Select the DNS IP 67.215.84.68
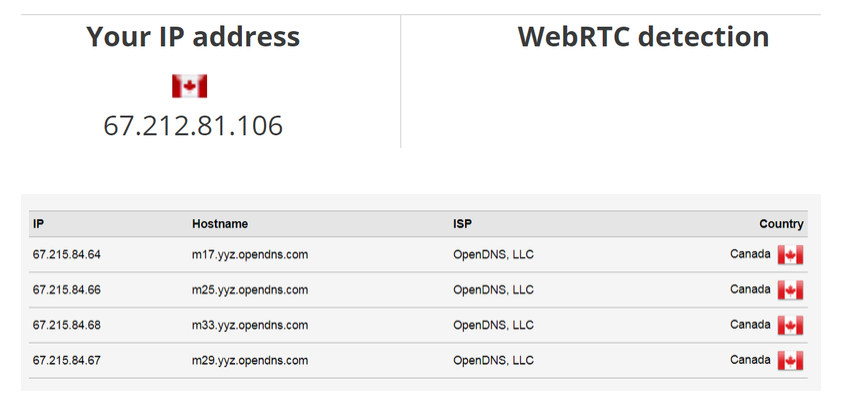Image resolution: width=845 pixels, height=400 pixels. pos(66,325)
